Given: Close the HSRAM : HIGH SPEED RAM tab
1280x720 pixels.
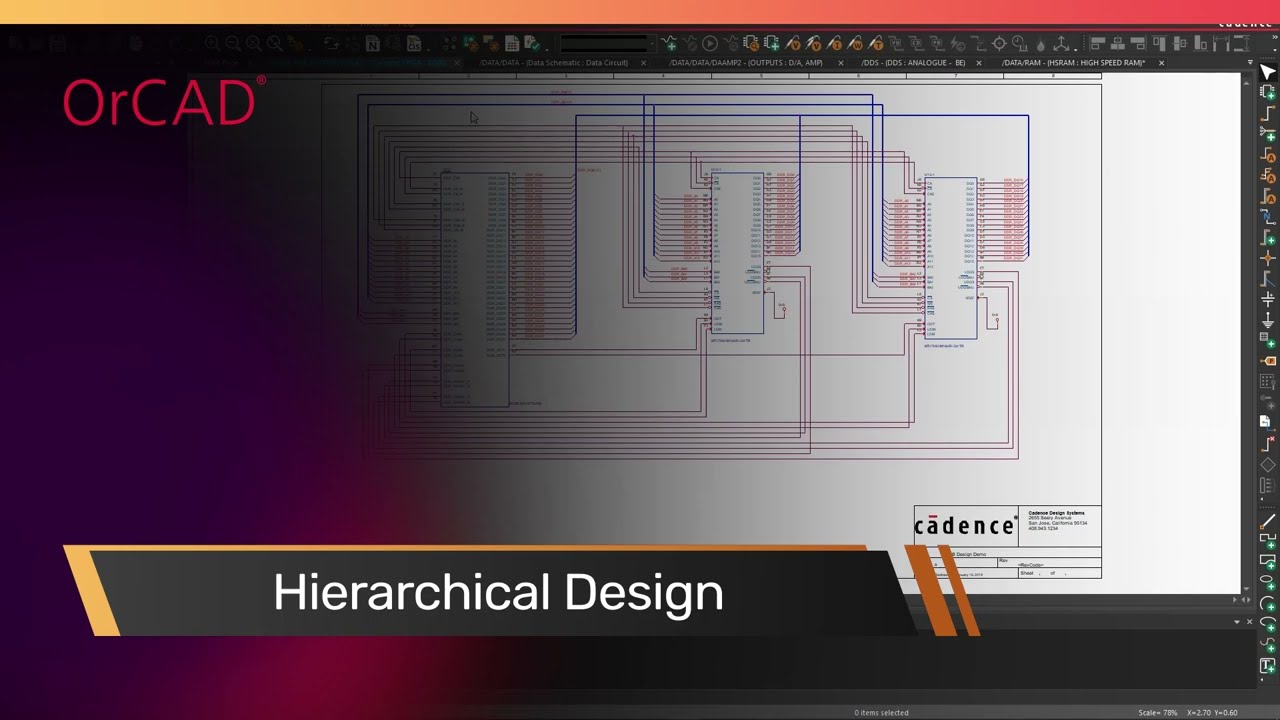Looking at the screenshot, I should pyautogui.click(x=1161, y=62).
